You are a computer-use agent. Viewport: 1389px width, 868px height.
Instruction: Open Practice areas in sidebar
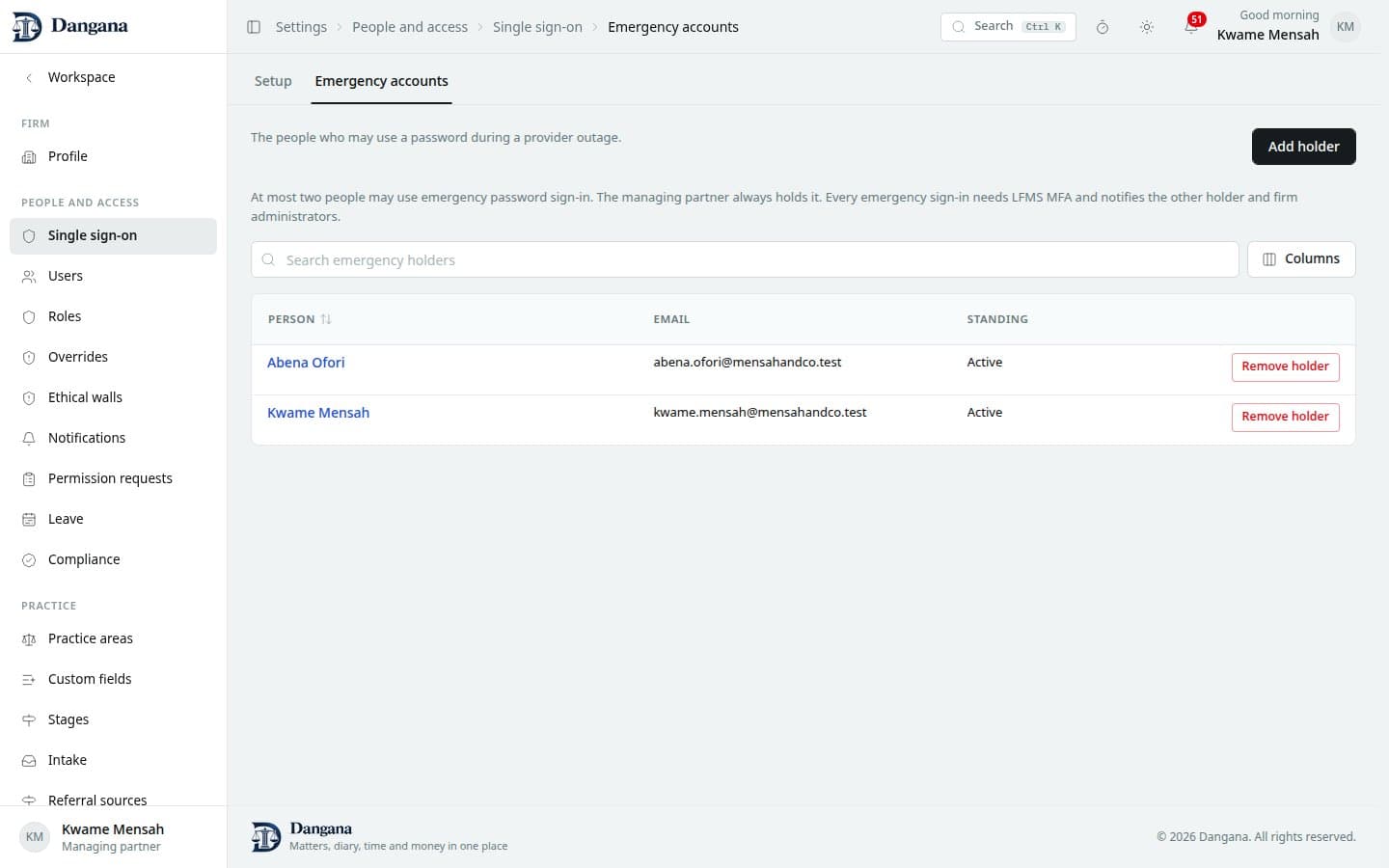113,638
